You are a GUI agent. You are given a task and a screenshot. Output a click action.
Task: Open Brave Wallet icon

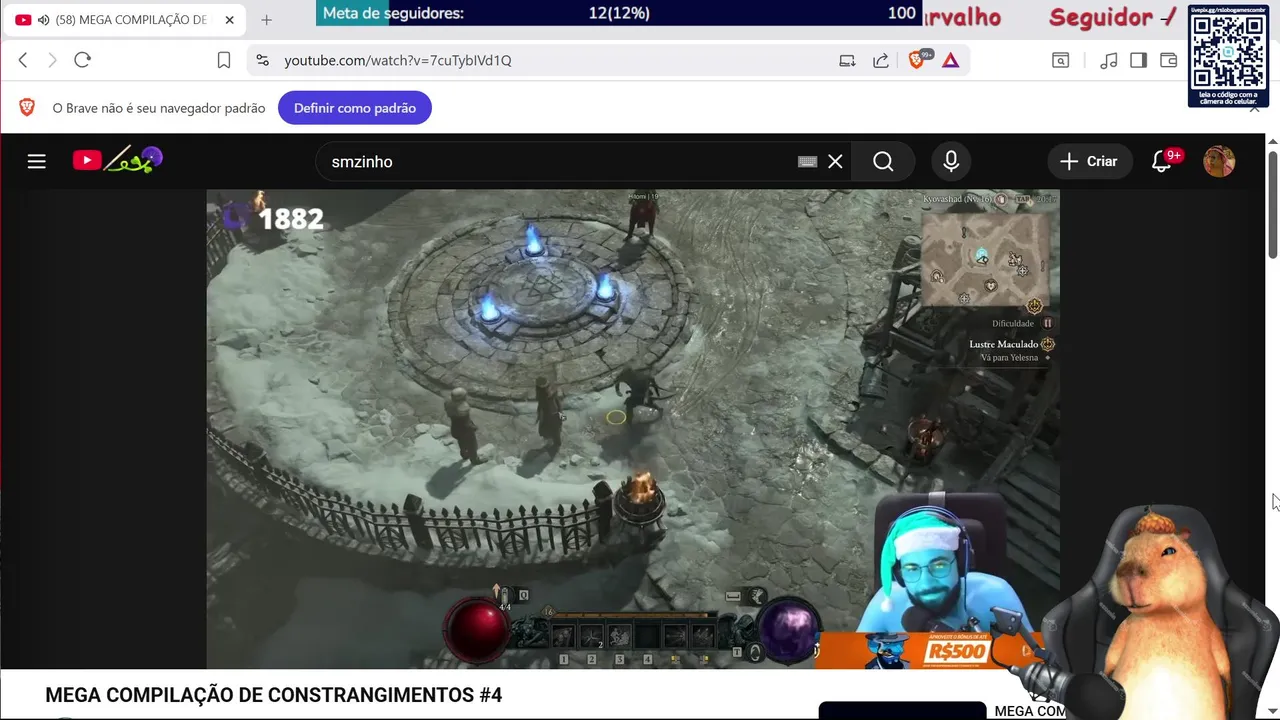pyautogui.click(x=1168, y=60)
